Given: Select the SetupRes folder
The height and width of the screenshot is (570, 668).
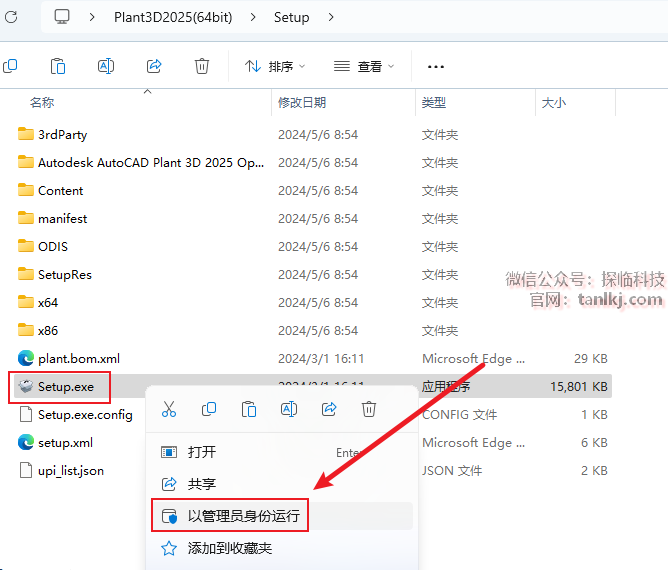Looking at the screenshot, I should click(x=65, y=275).
